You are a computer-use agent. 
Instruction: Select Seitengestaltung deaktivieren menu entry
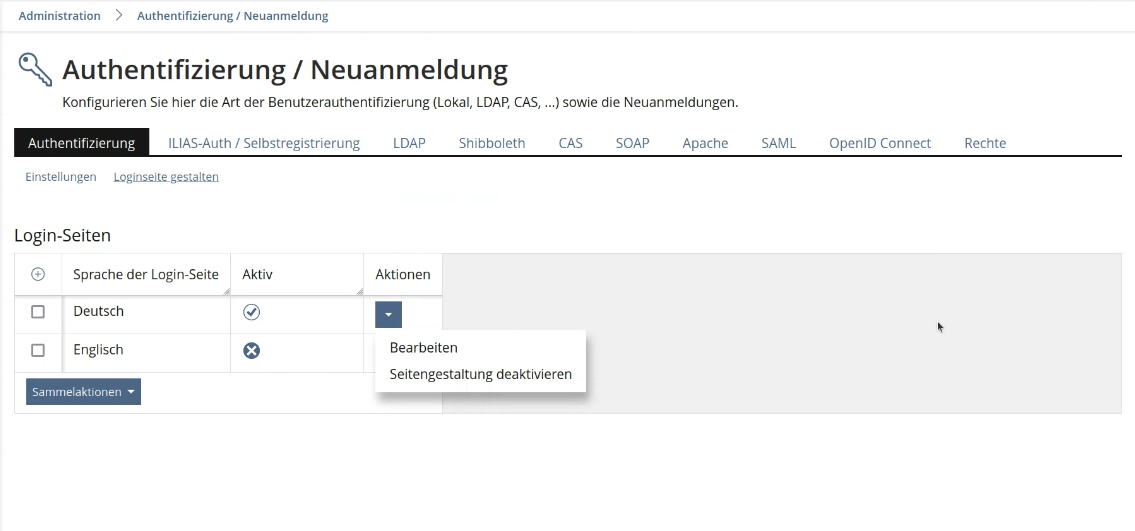(x=480, y=374)
